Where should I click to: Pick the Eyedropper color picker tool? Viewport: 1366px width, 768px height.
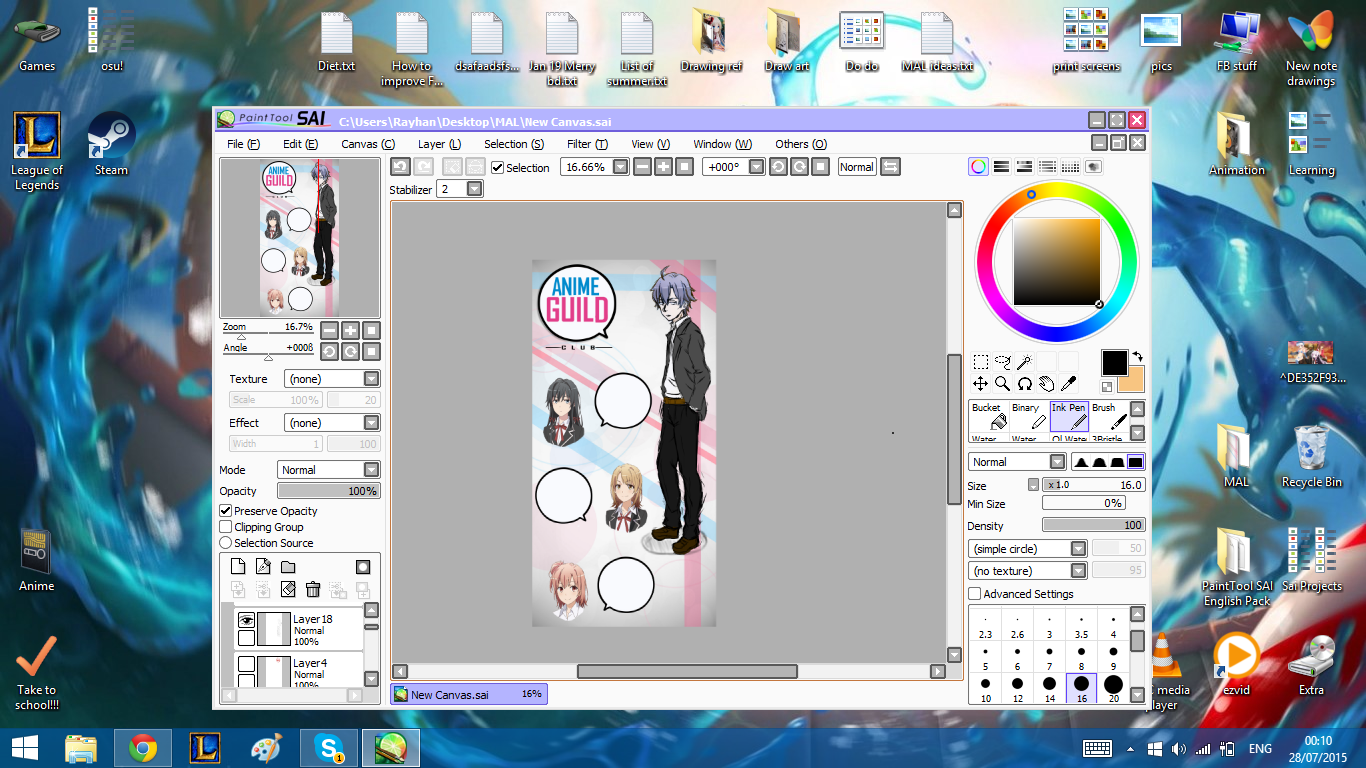(x=1068, y=383)
